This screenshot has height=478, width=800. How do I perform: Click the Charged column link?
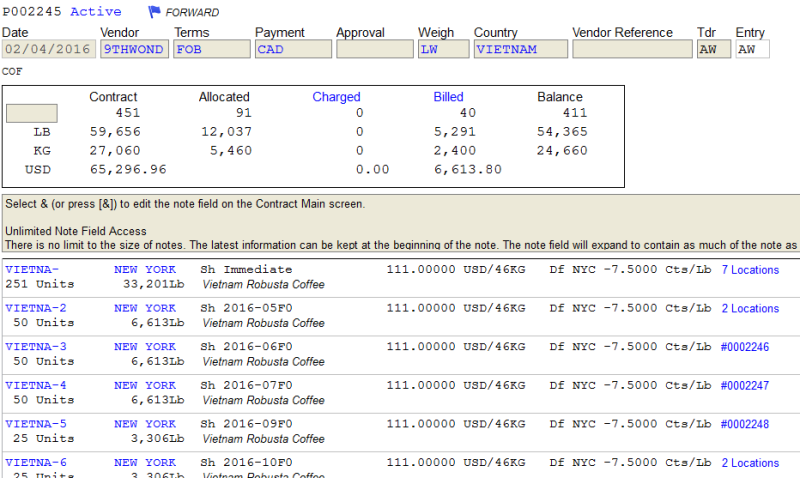336,97
